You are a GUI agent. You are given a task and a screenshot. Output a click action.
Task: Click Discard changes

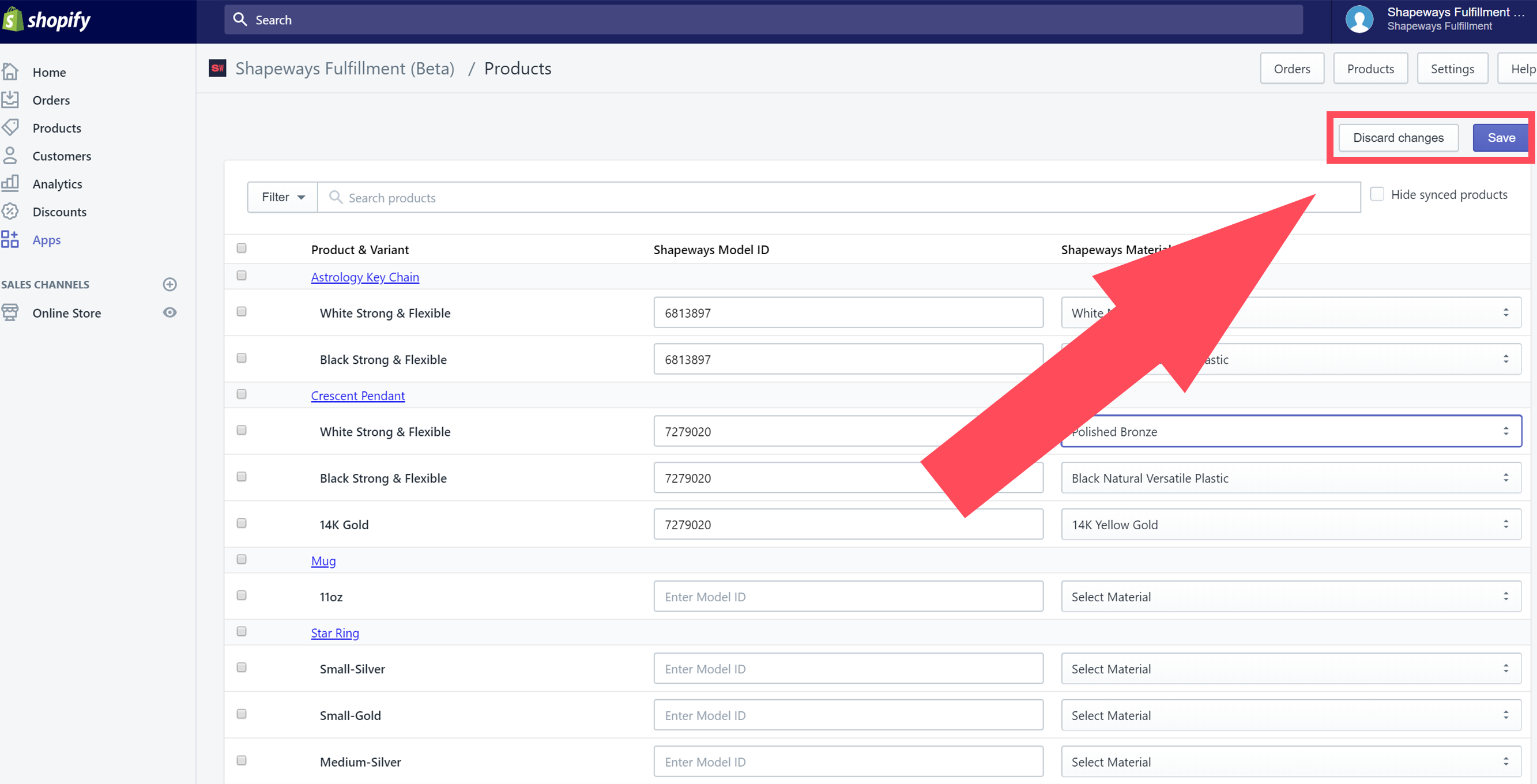pyautogui.click(x=1398, y=137)
